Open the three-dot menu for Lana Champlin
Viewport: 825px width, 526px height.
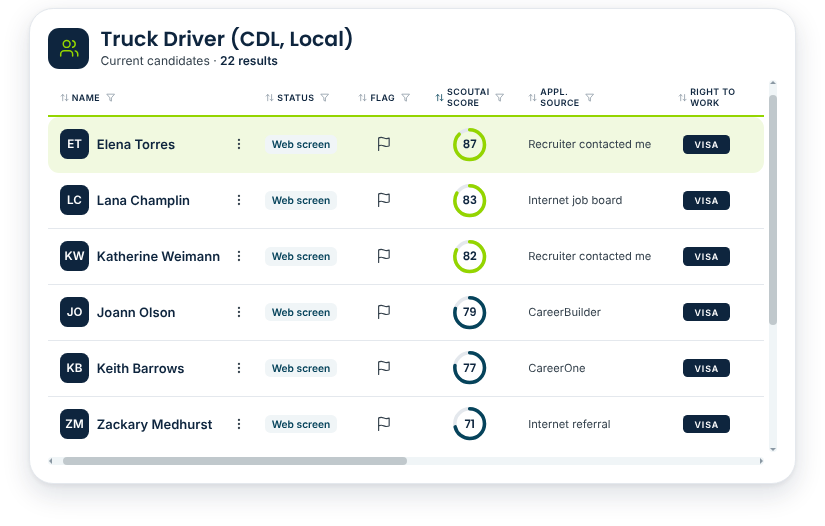click(239, 200)
